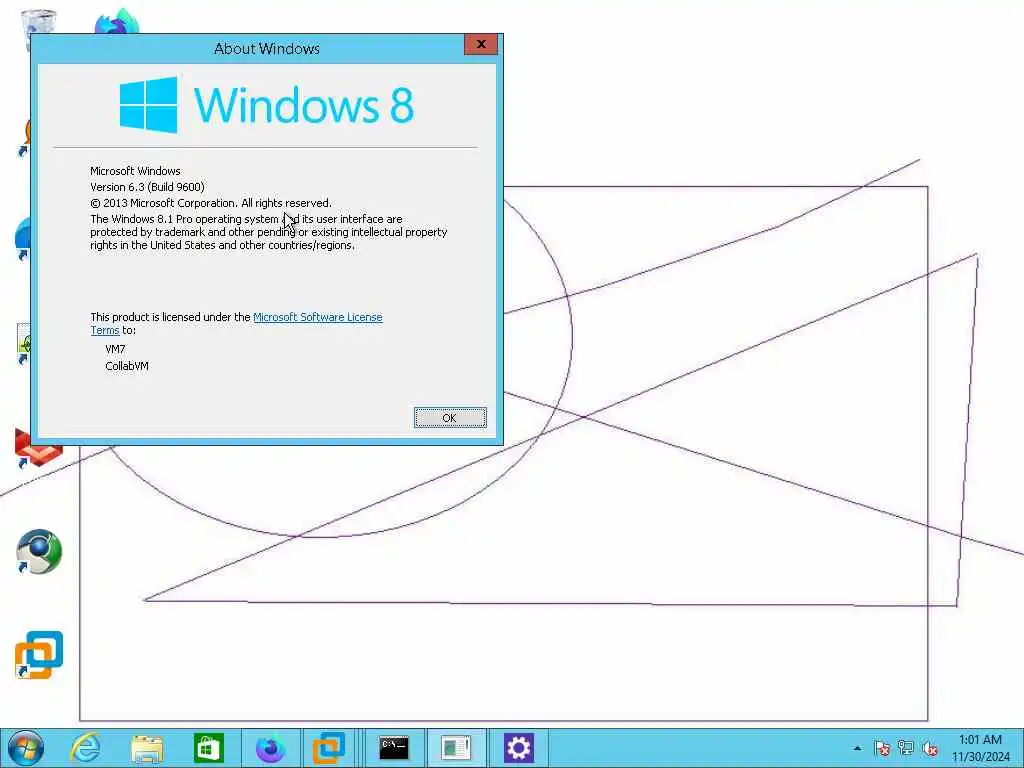Launch Internet Explorer from the taskbar
Screen dimensions: 1024x768
coord(86,748)
